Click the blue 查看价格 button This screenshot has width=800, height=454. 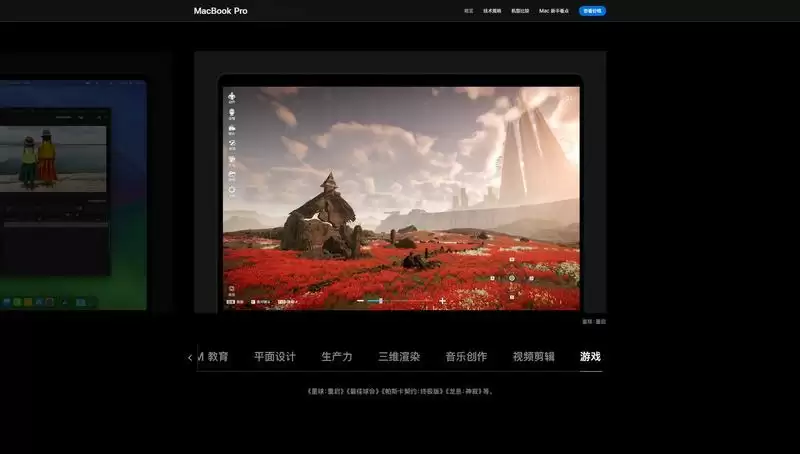pyautogui.click(x=592, y=11)
